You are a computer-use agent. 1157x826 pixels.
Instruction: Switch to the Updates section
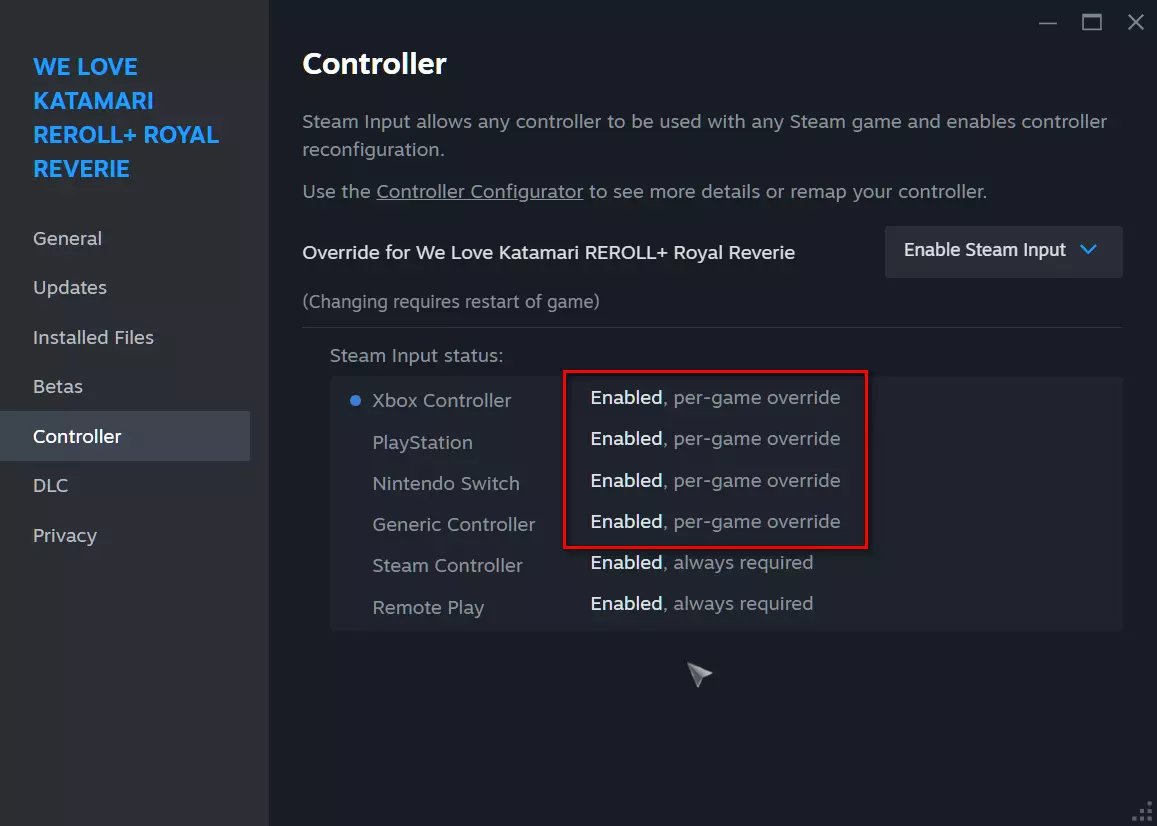(x=70, y=288)
